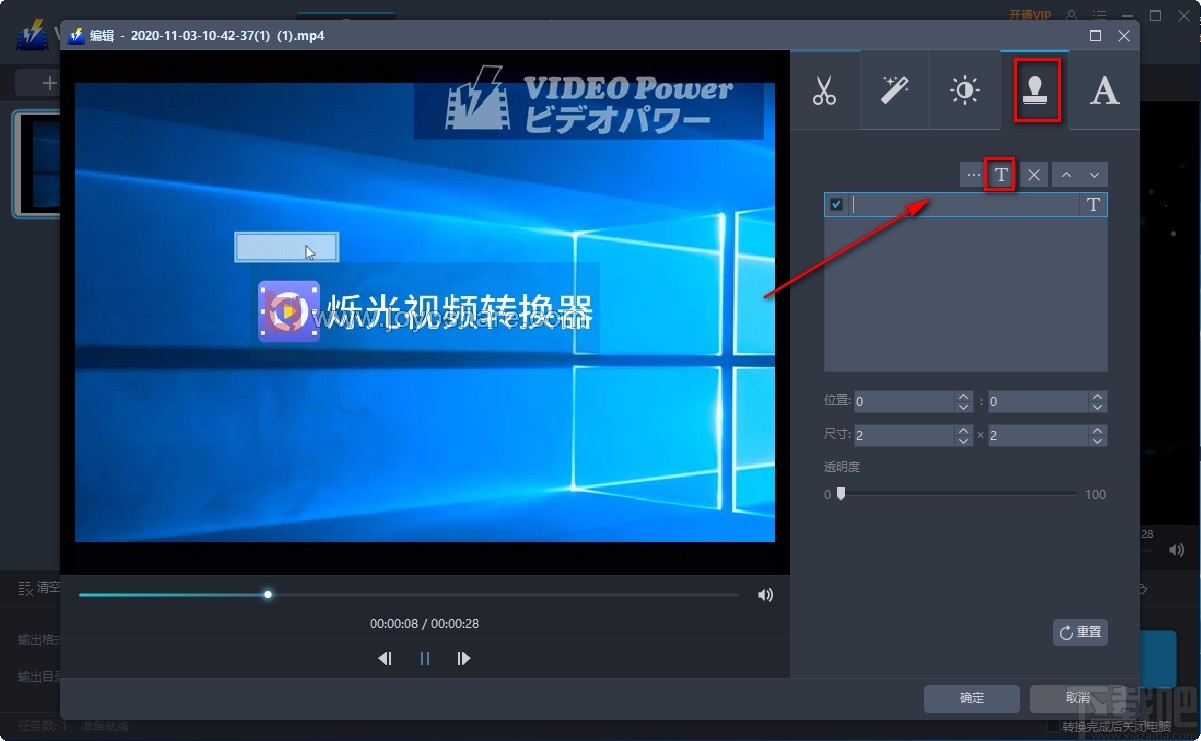The width and height of the screenshot is (1201, 741).
Task: Reset watermark settings via 重置 button
Action: (x=1080, y=632)
